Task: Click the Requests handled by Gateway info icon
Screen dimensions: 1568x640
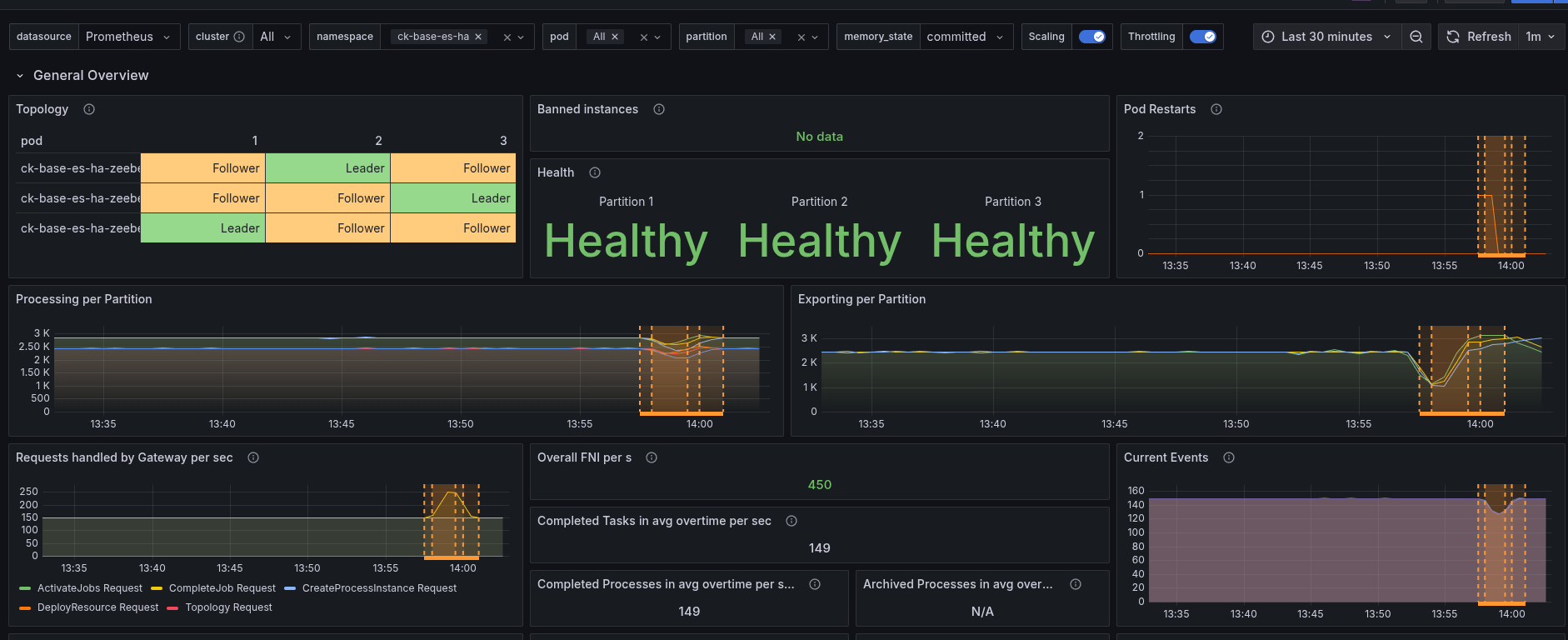Action: (x=253, y=457)
